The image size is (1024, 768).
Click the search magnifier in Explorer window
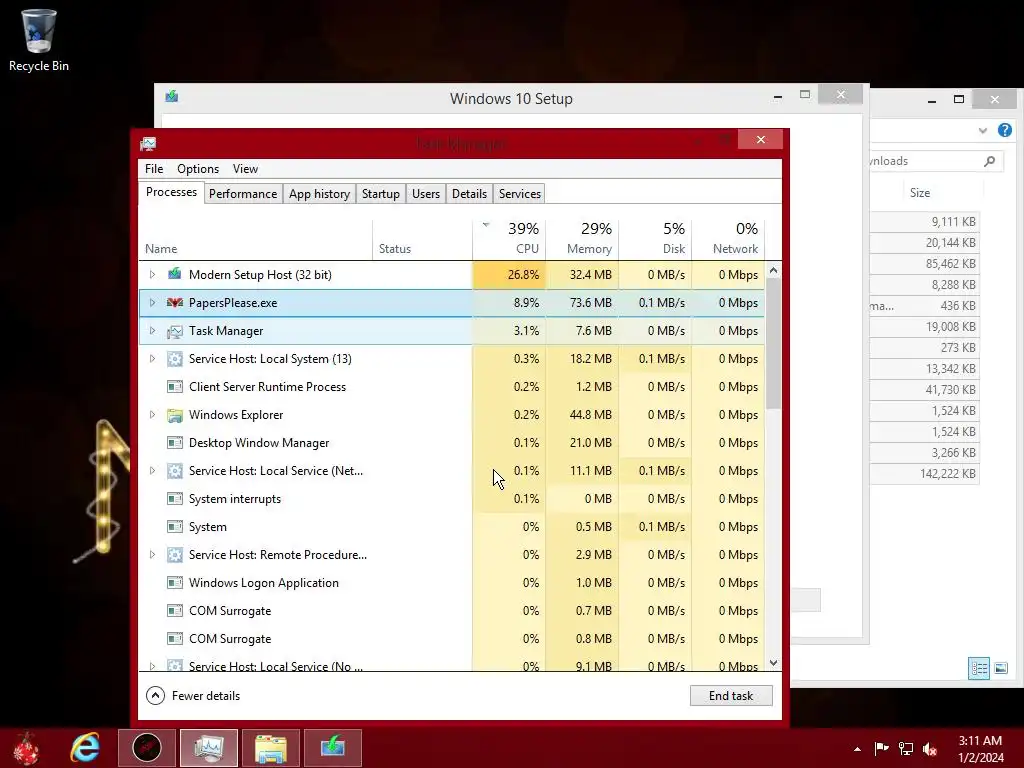tap(989, 161)
